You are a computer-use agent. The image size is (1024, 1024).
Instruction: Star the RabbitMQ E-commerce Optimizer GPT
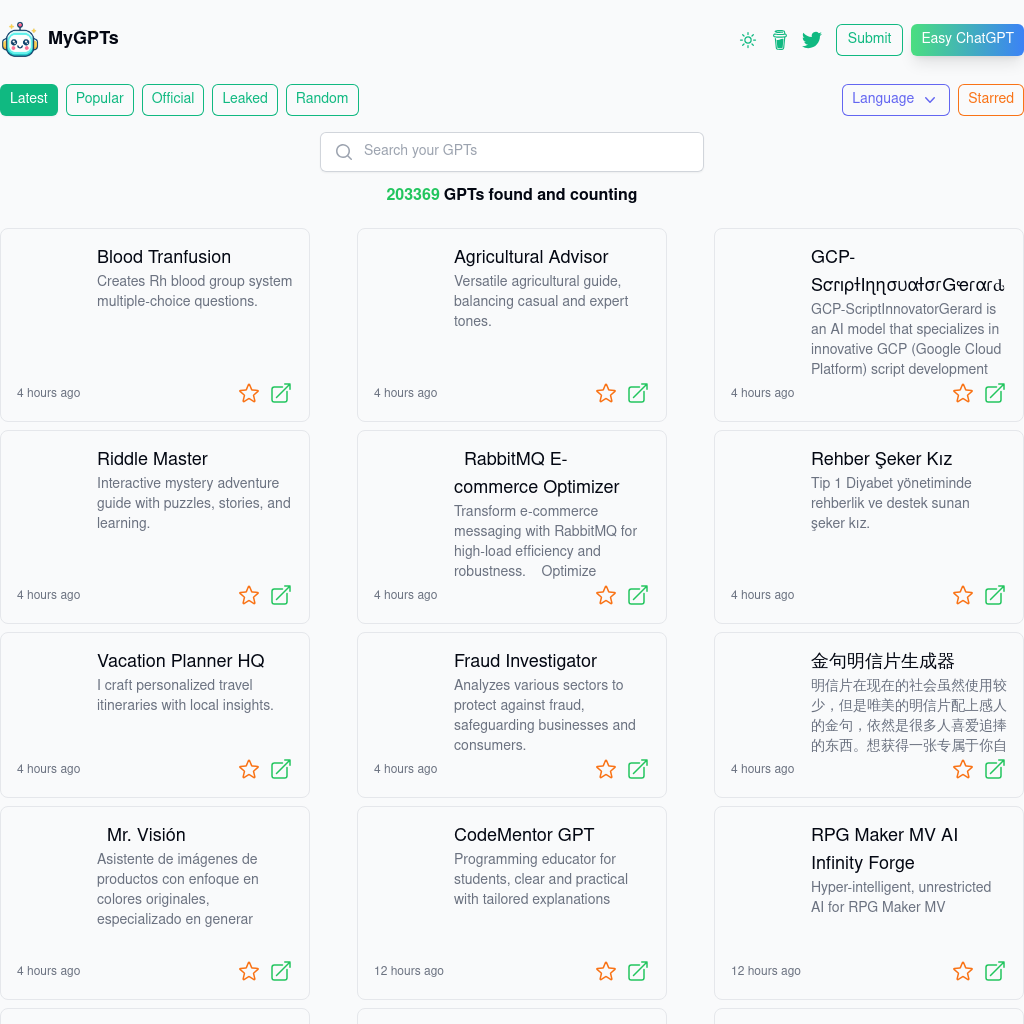click(606, 595)
